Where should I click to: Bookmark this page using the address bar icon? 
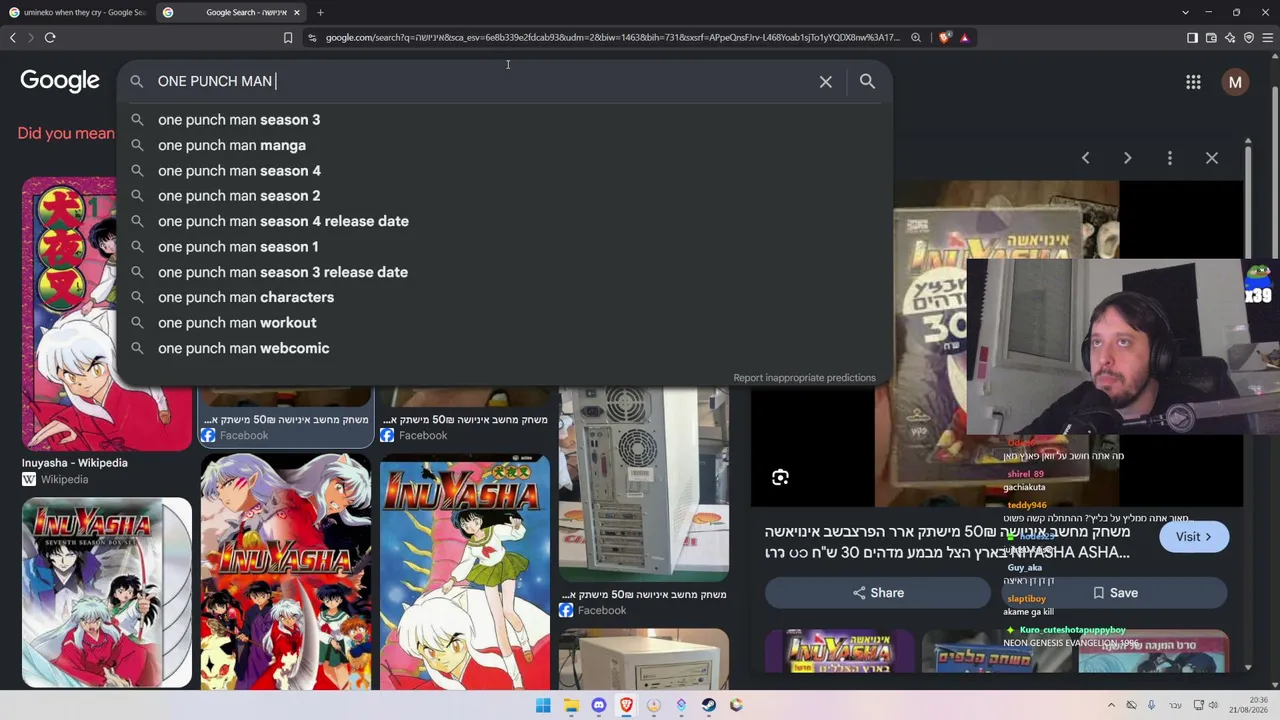pyautogui.click(x=288, y=38)
